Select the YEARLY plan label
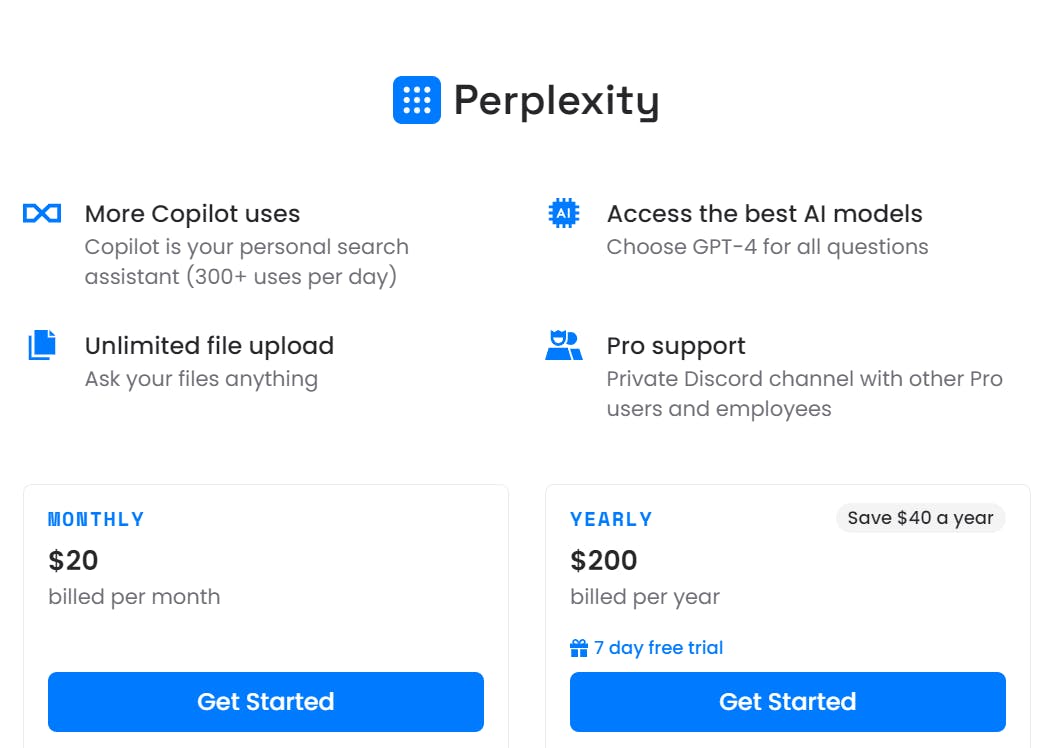 coord(611,519)
